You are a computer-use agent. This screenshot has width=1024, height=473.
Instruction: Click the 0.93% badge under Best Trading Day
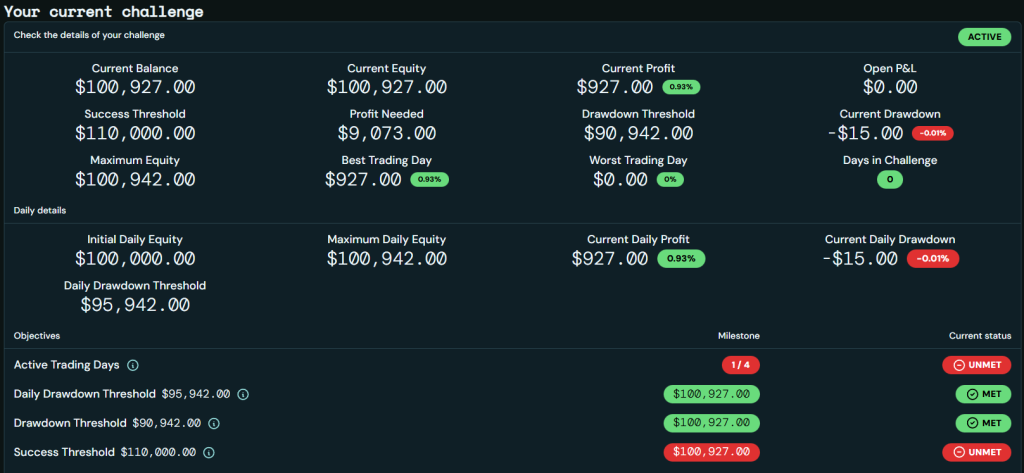click(430, 180)
